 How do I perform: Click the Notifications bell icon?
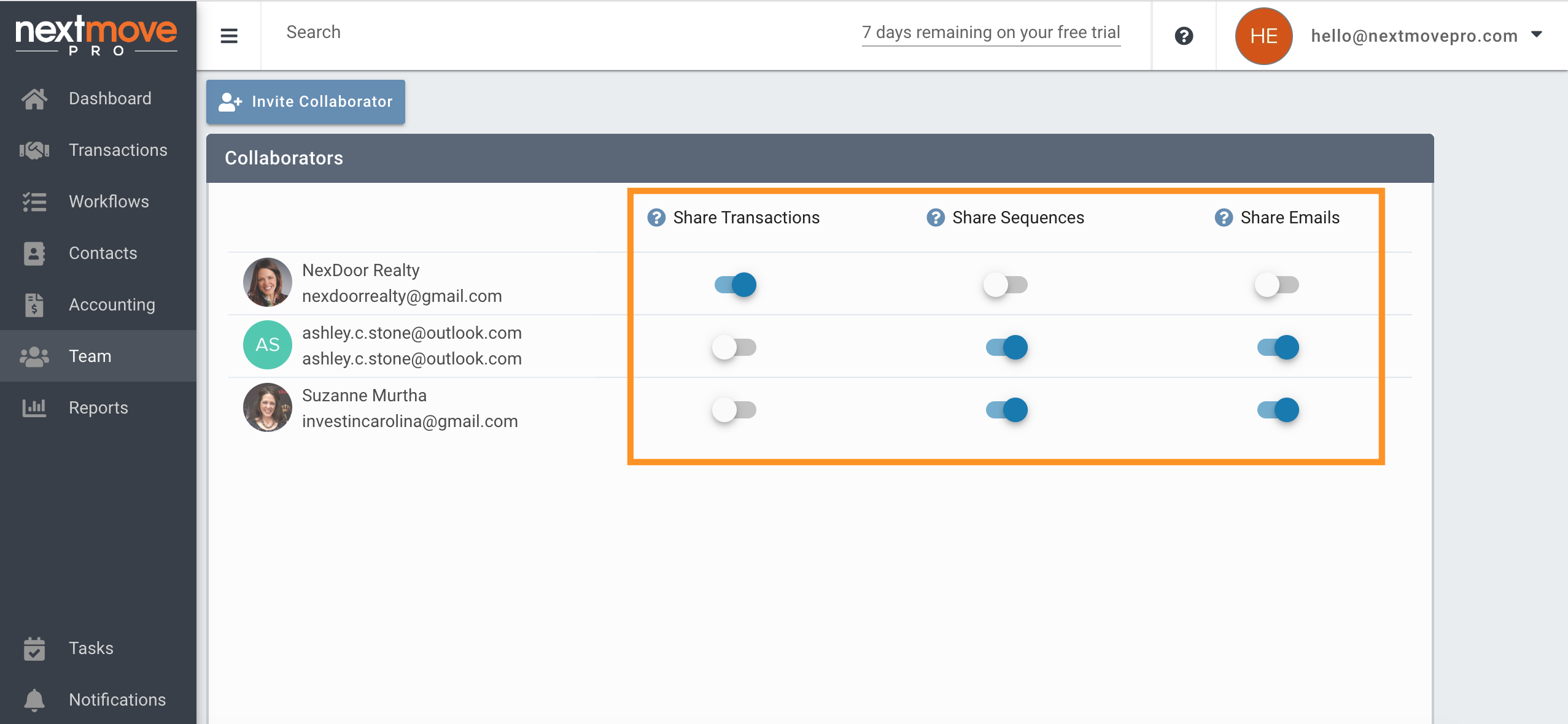click(x=34, y=699)
